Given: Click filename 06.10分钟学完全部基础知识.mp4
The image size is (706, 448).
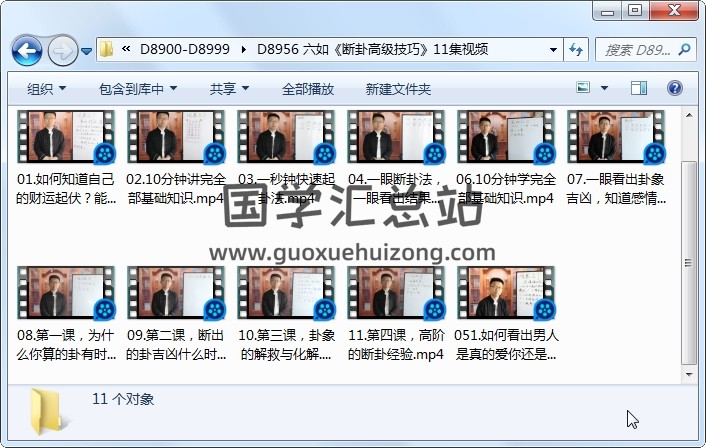Looking at the screenshot, I should coord(506,189).
